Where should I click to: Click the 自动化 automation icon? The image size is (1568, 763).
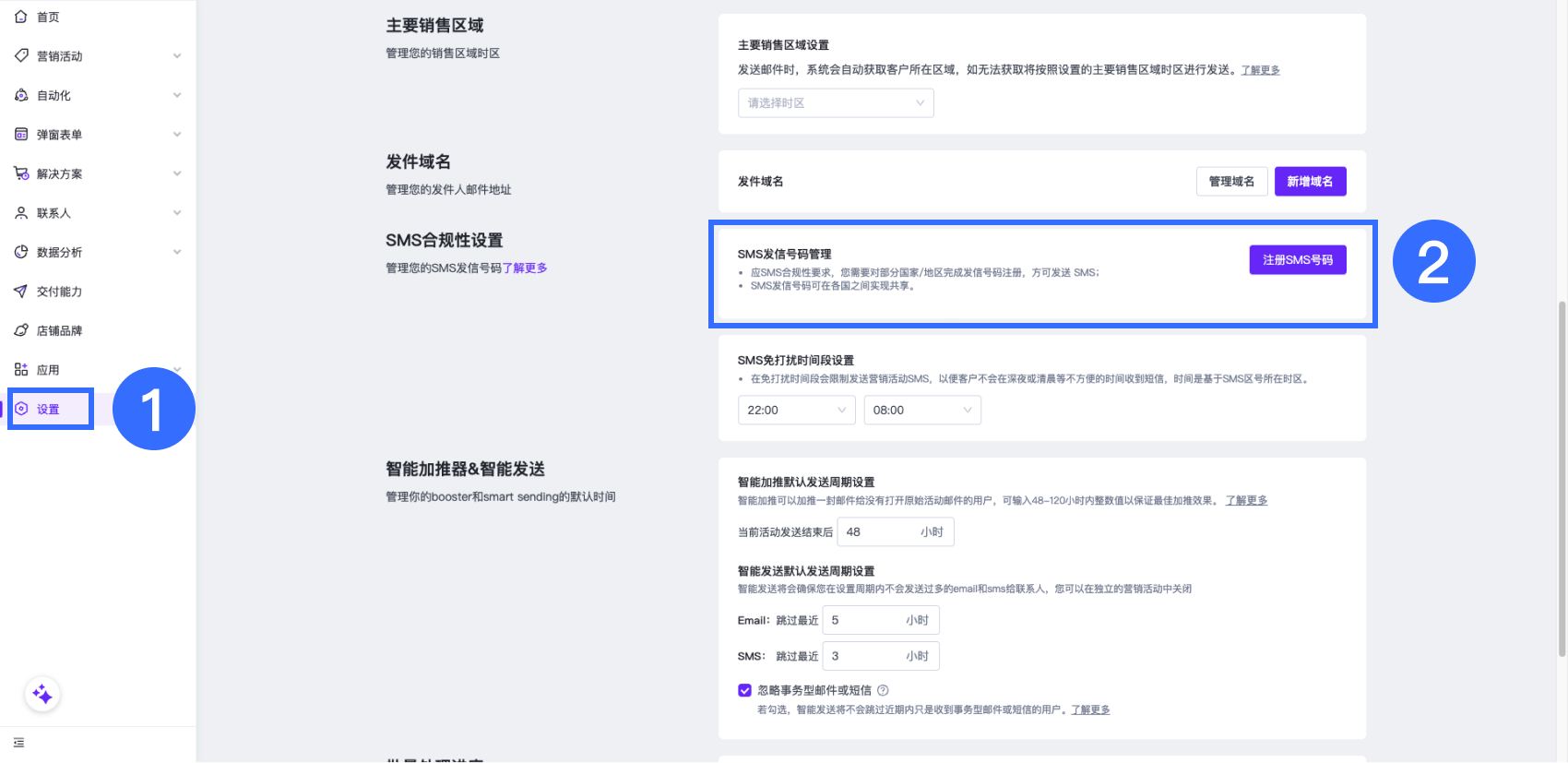[x=21, y=95]
